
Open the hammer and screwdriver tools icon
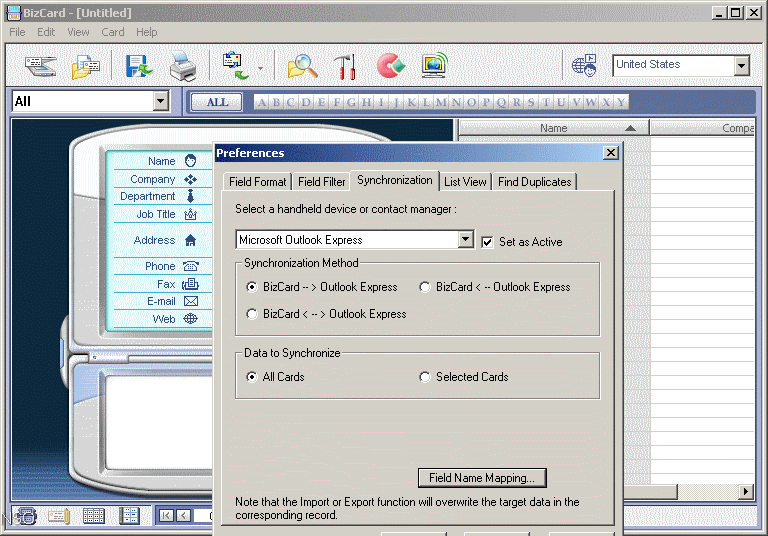(x=345, y=66)
